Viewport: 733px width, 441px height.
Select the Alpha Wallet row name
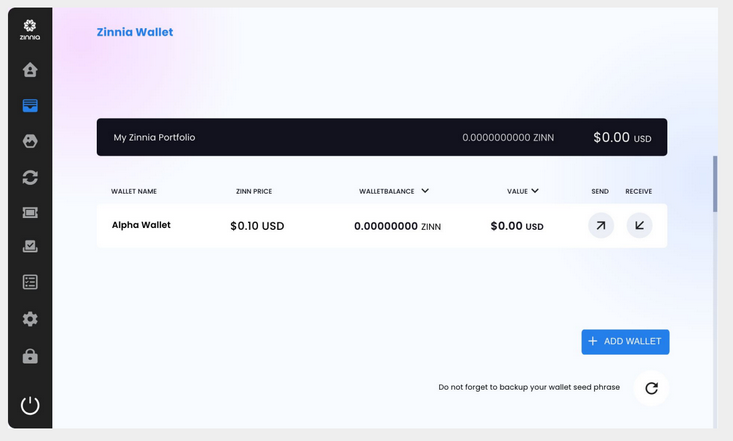click(141, 225)
